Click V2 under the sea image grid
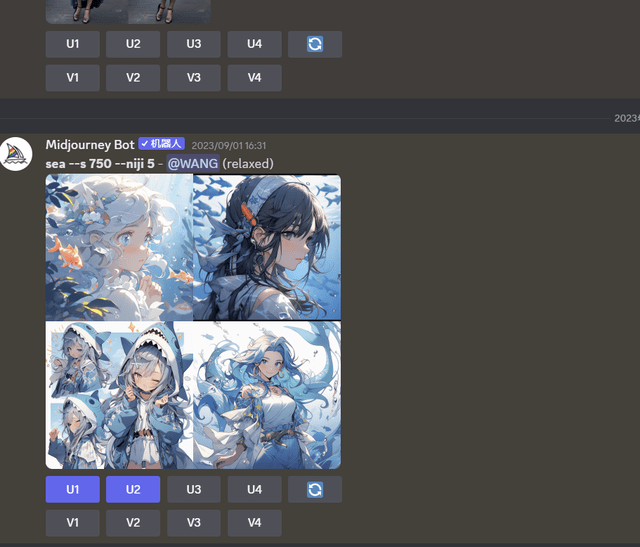This screenshot has height=547, width=640. pyautogui.click(x=133, y=523)
